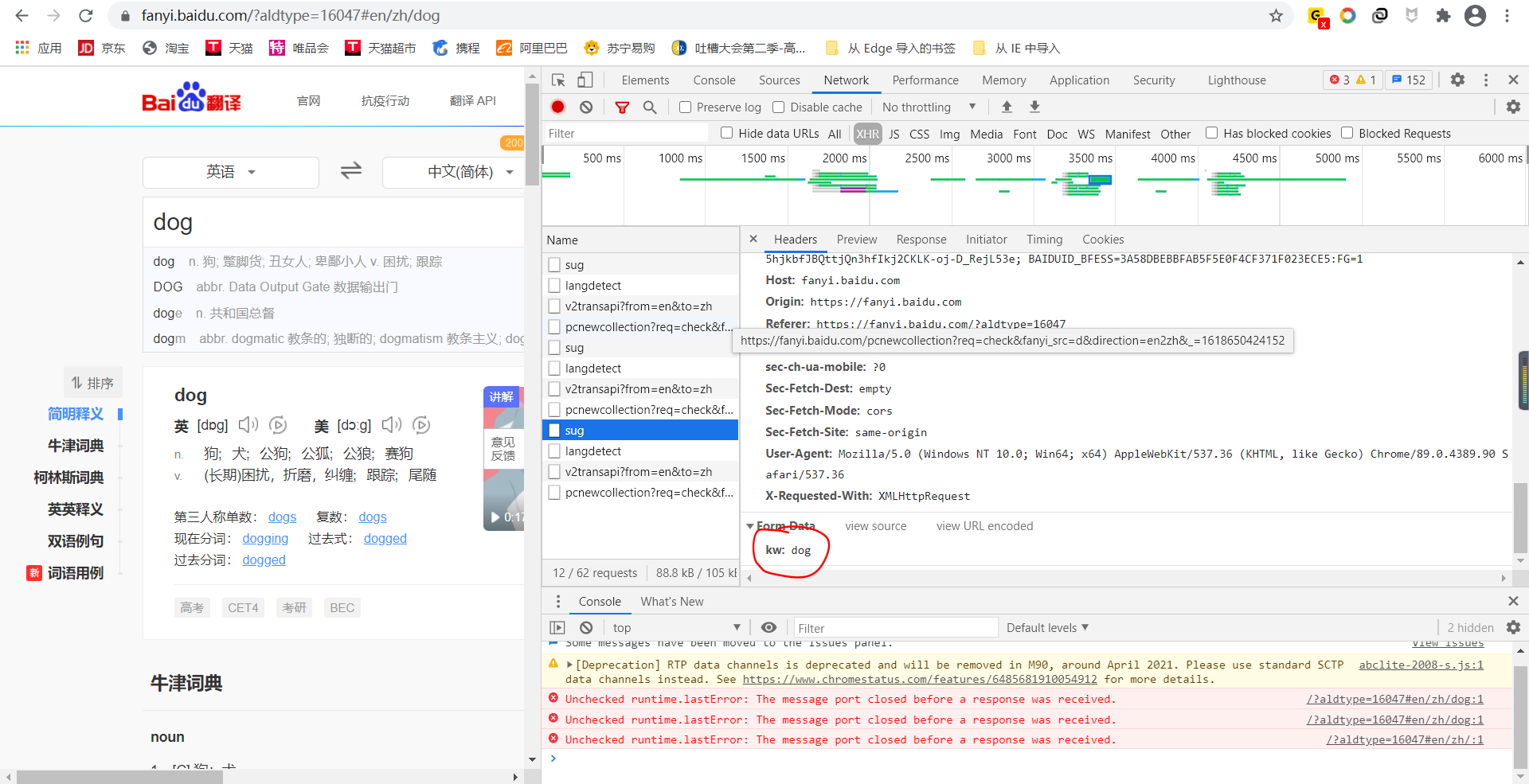Play British pronunciation speaker icon
The height and width of the screenshot is (784, 1529).
(x=248, y=425)
